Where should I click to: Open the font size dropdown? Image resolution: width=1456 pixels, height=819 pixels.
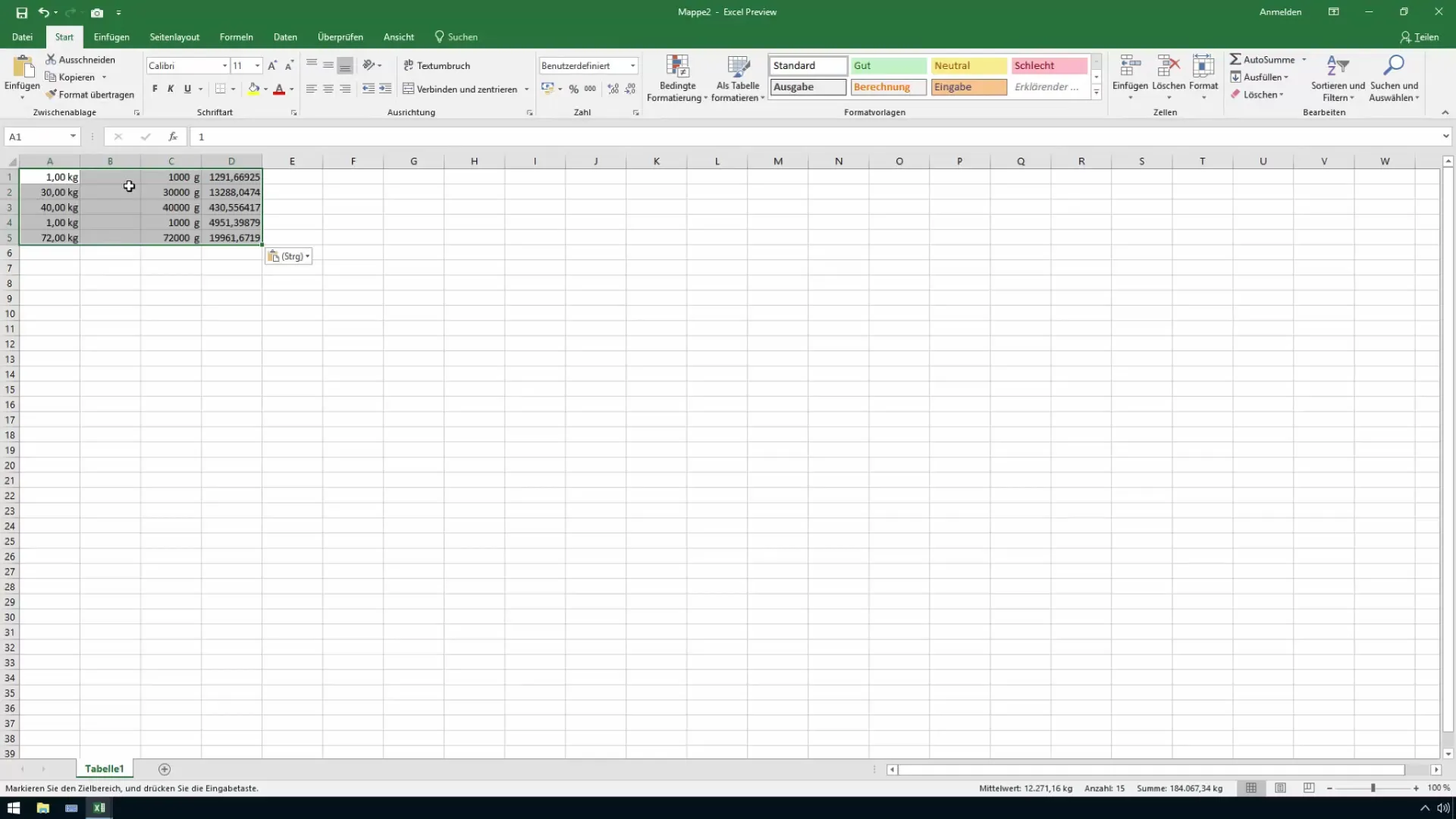pyautogui.click(x=257, y=66)
